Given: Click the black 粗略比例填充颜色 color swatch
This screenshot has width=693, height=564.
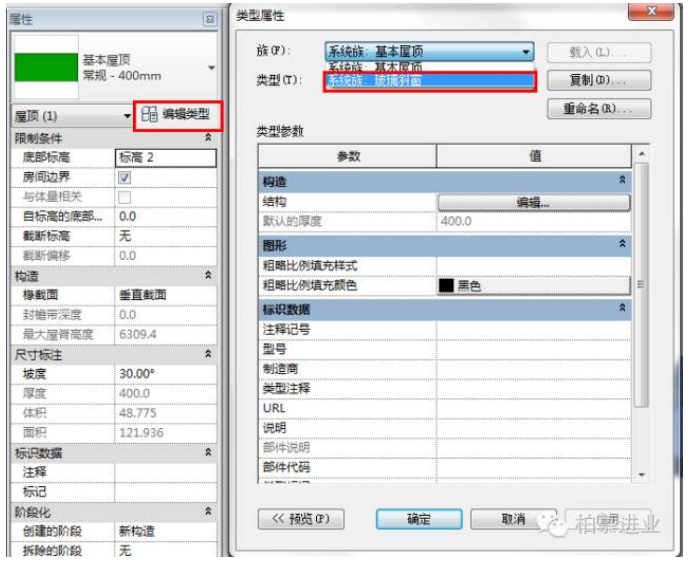Looking at the screenshot, I should (x=446, y=286).
